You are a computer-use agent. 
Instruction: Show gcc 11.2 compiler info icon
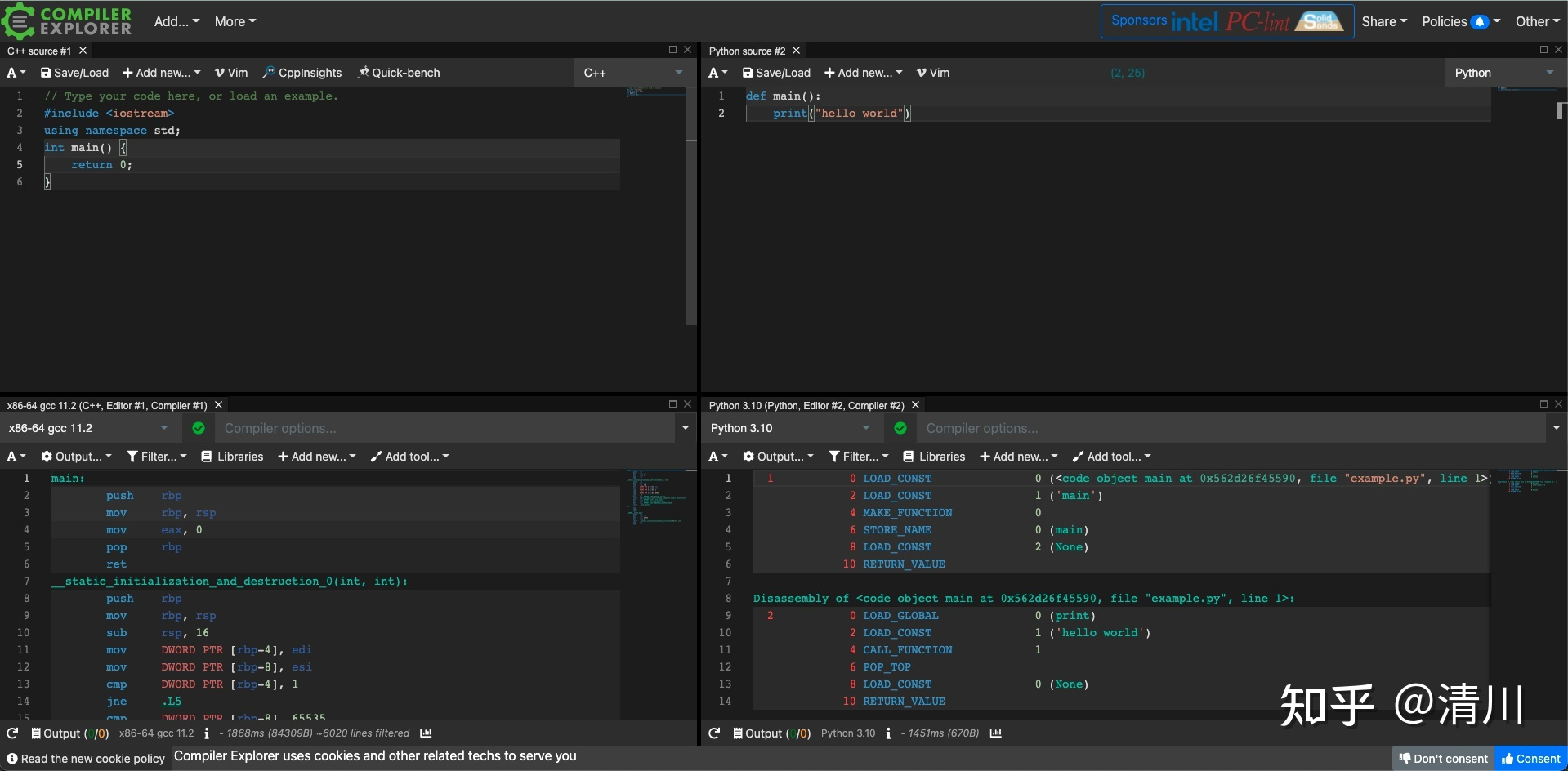coord(207,733)
